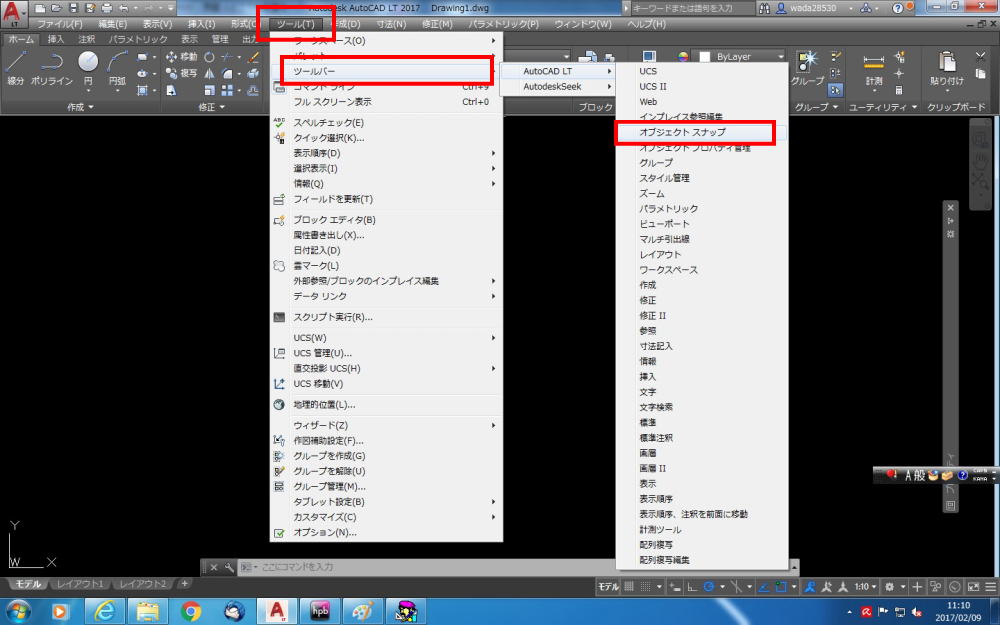The height and width of the screenshot is (625, 1000).
Task: Activate the Move (移動) tool
Action: click(182, 57)
